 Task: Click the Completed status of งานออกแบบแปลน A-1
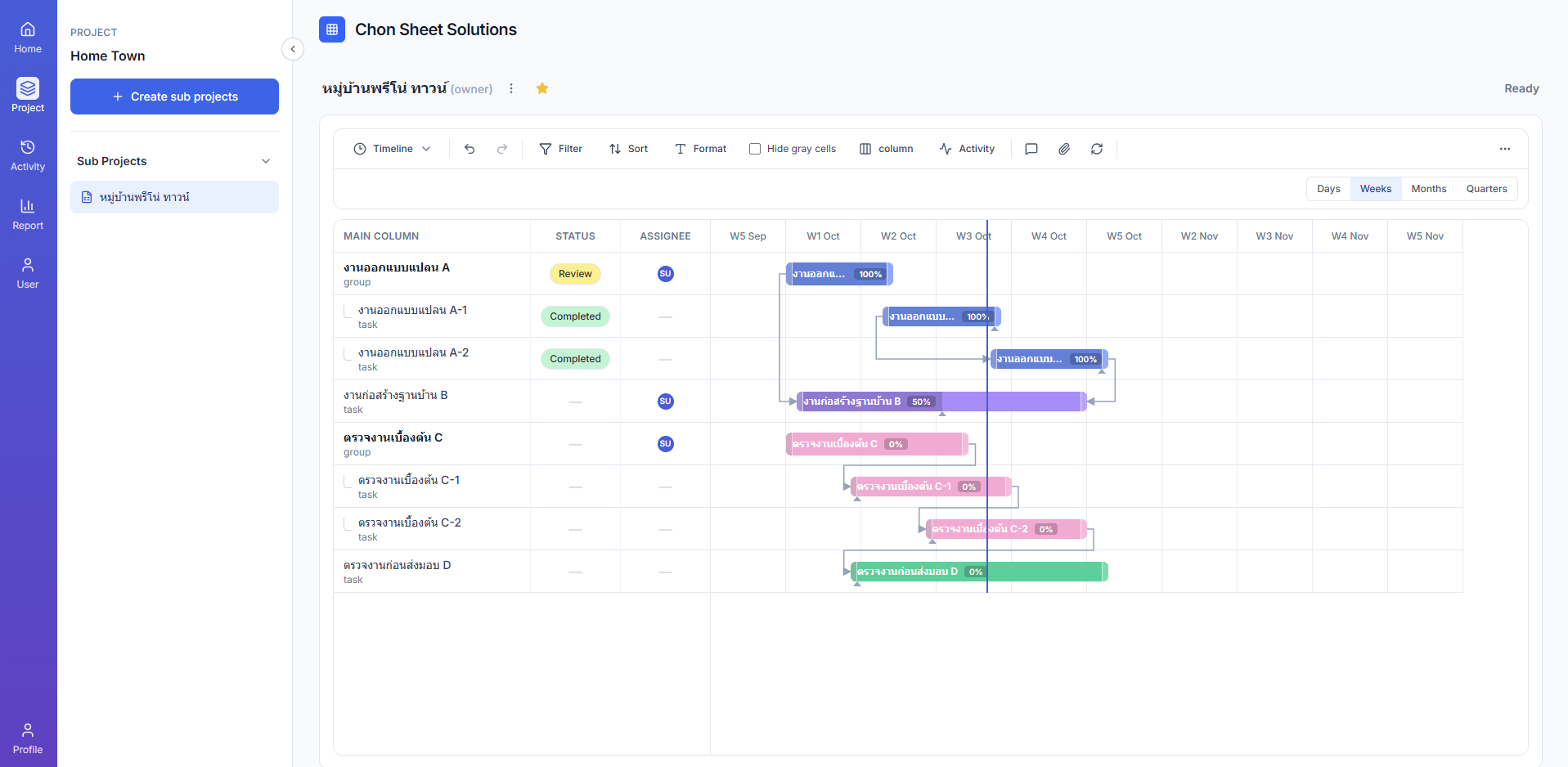coord(575,316)
